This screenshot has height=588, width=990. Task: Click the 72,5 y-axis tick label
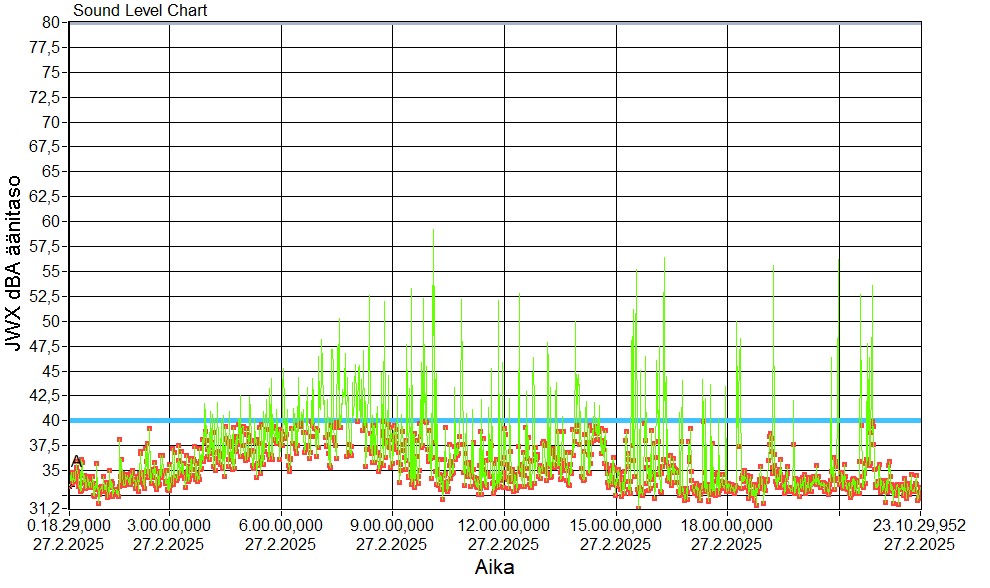(45, 97)
